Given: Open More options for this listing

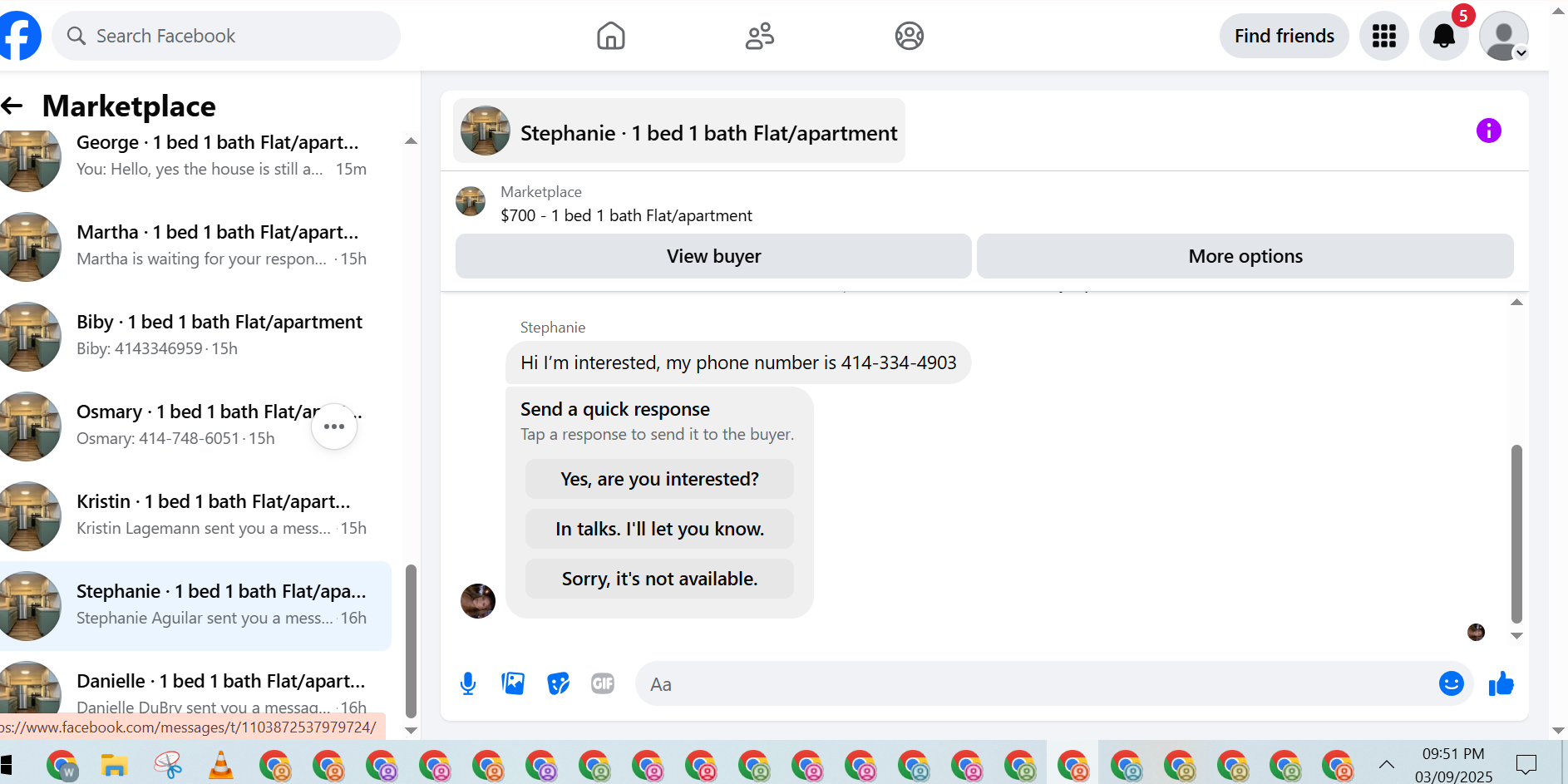Looking at the screenshot, I should tap(1245, 256).
